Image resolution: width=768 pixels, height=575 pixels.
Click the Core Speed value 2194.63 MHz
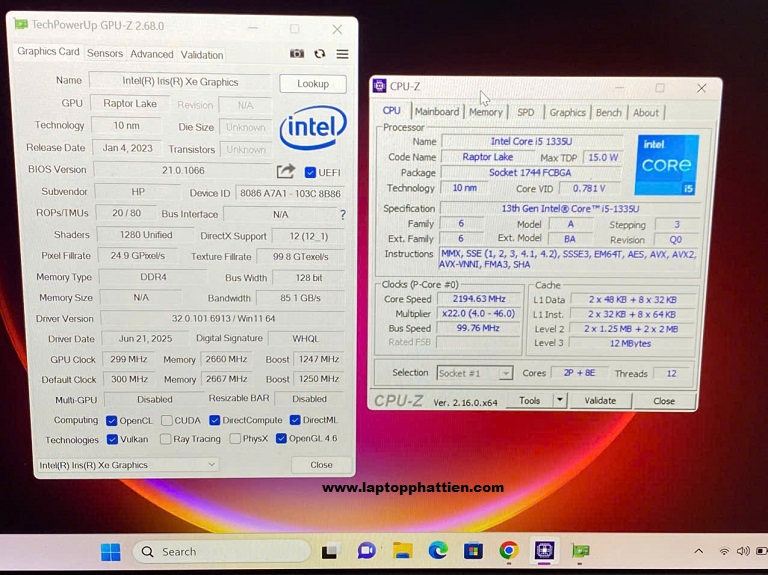pos(479,299)
